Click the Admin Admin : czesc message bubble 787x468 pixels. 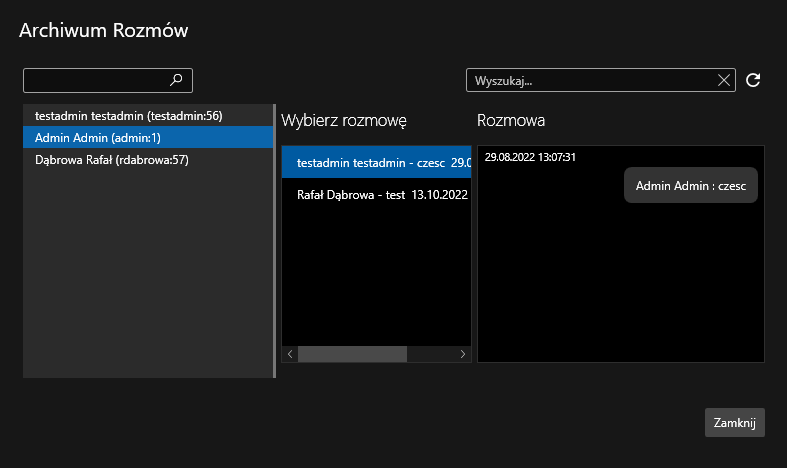click(691, 185)
